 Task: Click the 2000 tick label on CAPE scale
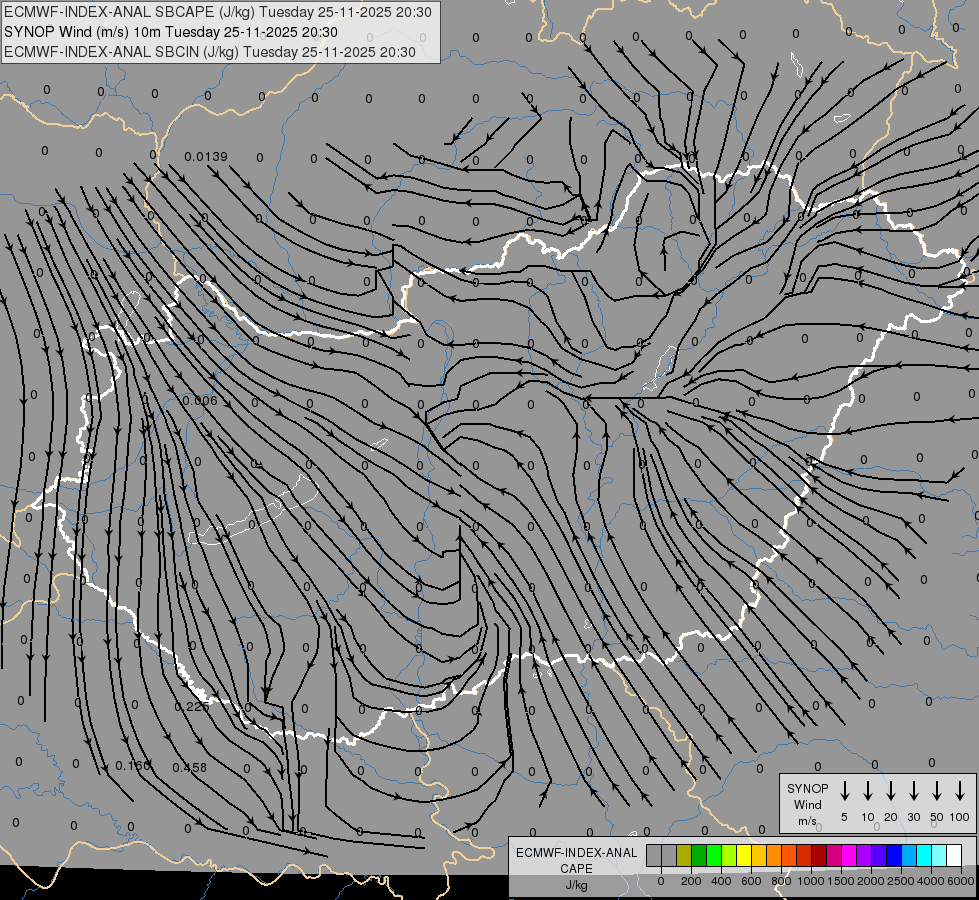871,881
